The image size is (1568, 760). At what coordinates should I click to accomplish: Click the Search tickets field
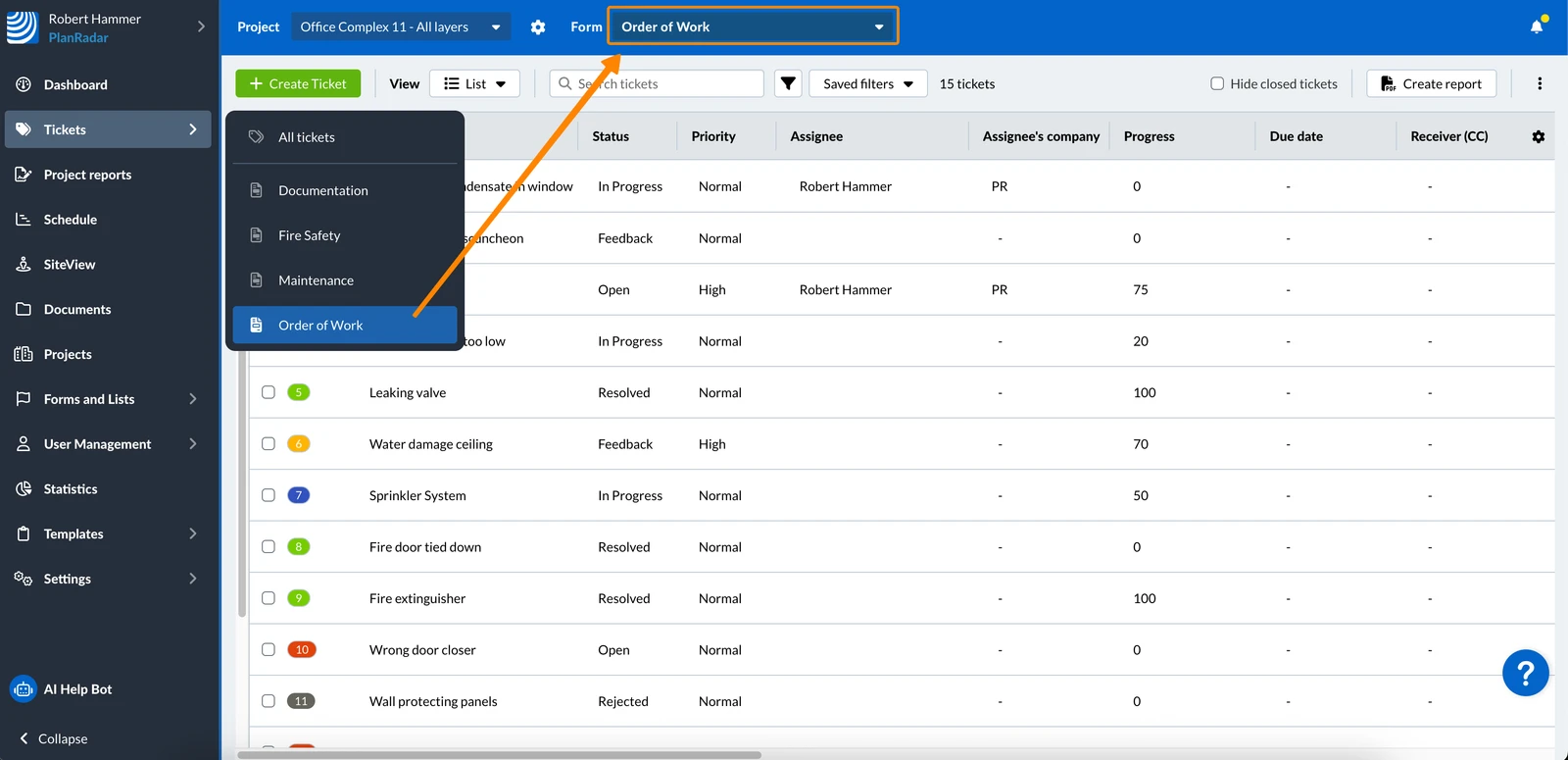tap(657, 83)
